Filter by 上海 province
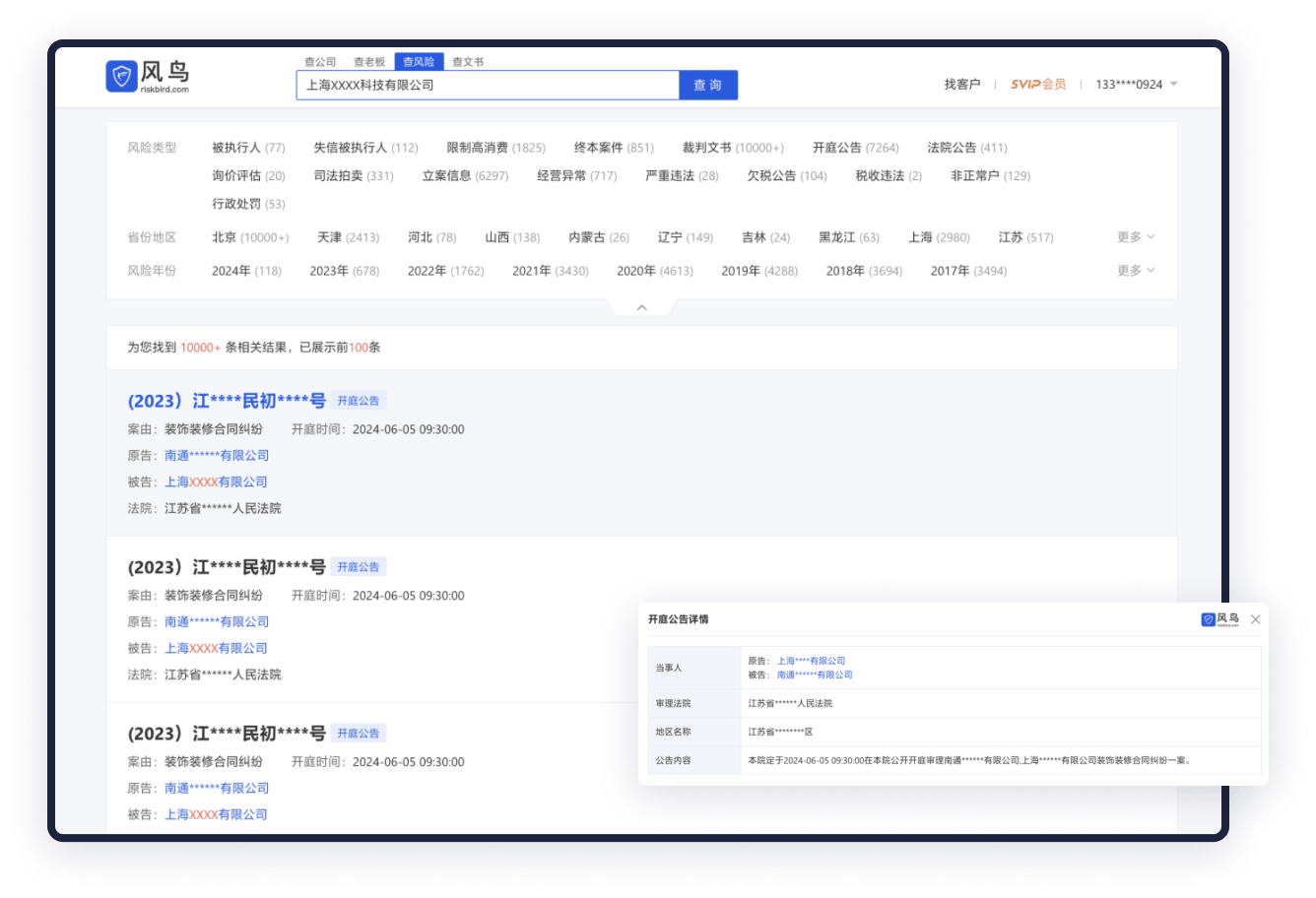Screen dimensions: 1316x898 [938, 237]
